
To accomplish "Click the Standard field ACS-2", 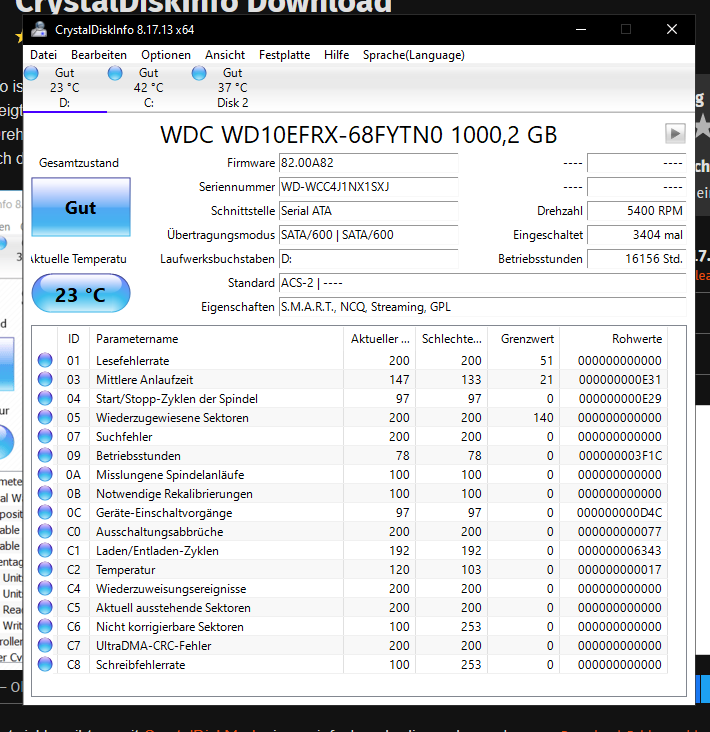I will (x=483, y=283).
